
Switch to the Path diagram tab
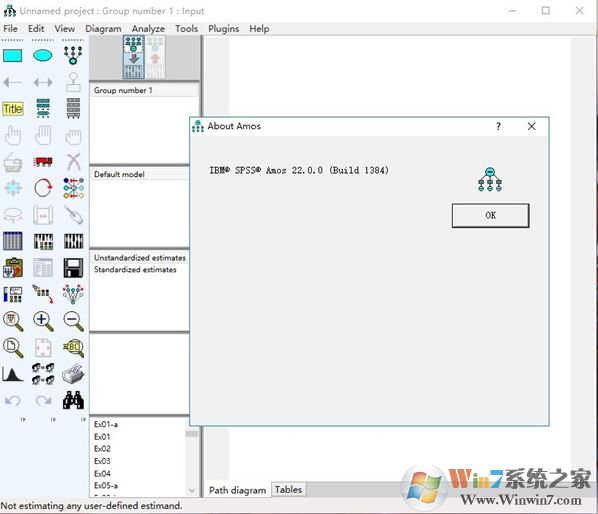237,490
